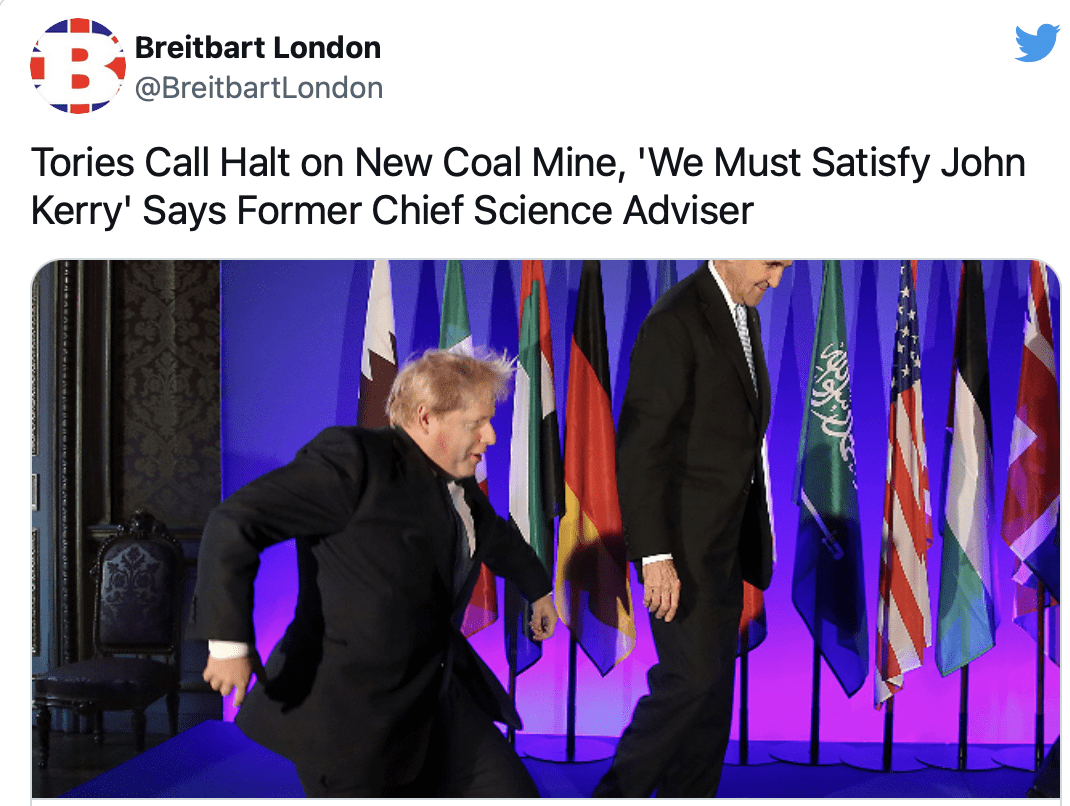Click the green Saudi Arabian flag
Image resolution: width=1070 pixels, height=806 pixels.
pos(830,471)
